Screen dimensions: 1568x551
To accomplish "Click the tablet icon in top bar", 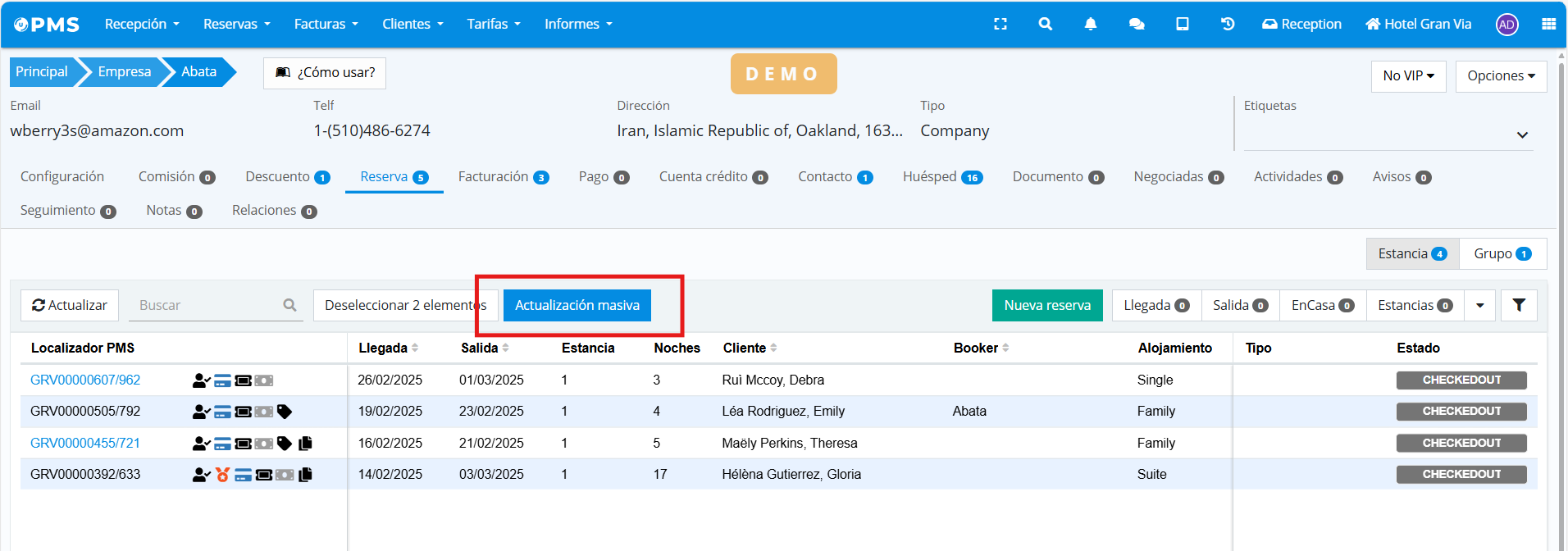I will [x=1182, y=24].
